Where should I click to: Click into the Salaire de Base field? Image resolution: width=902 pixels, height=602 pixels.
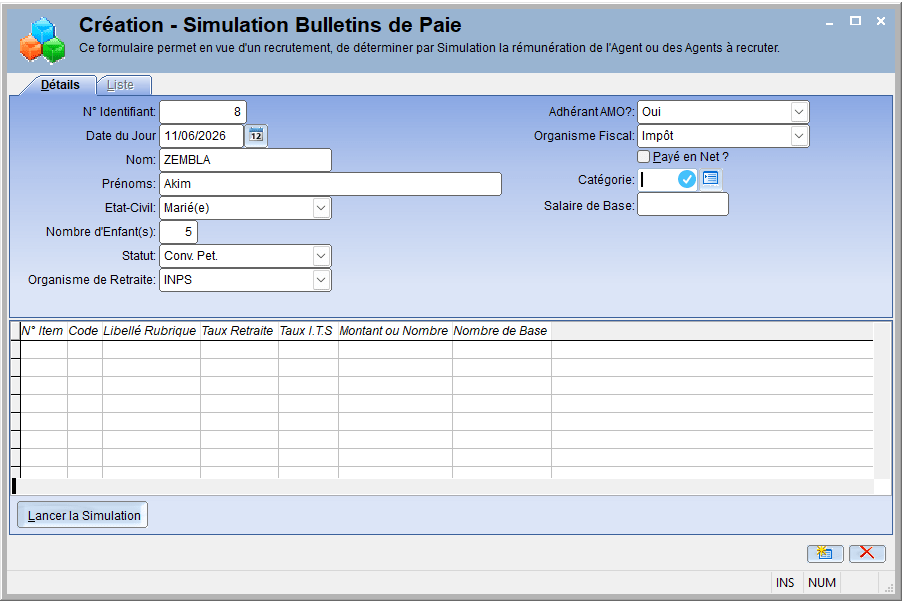(x=683, y=204)
